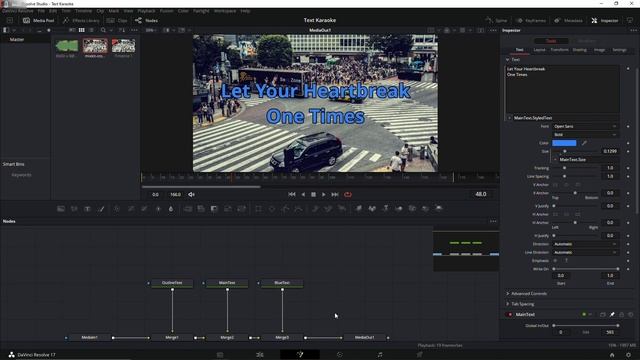Toggle the Inspector panel
This screenshot has width=640, height=360.
(x=605, y=20)
